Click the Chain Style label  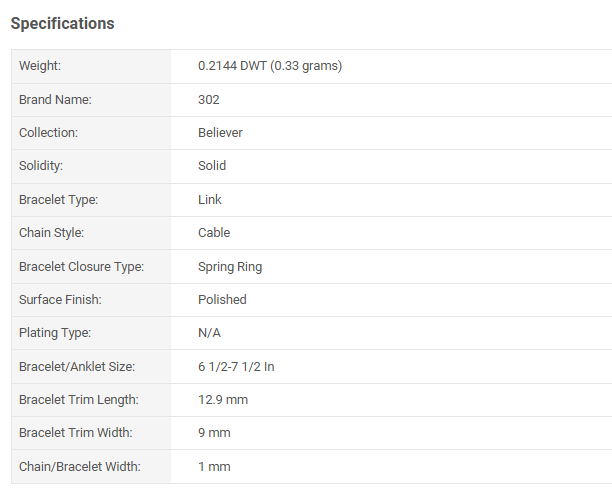[51, 233]
